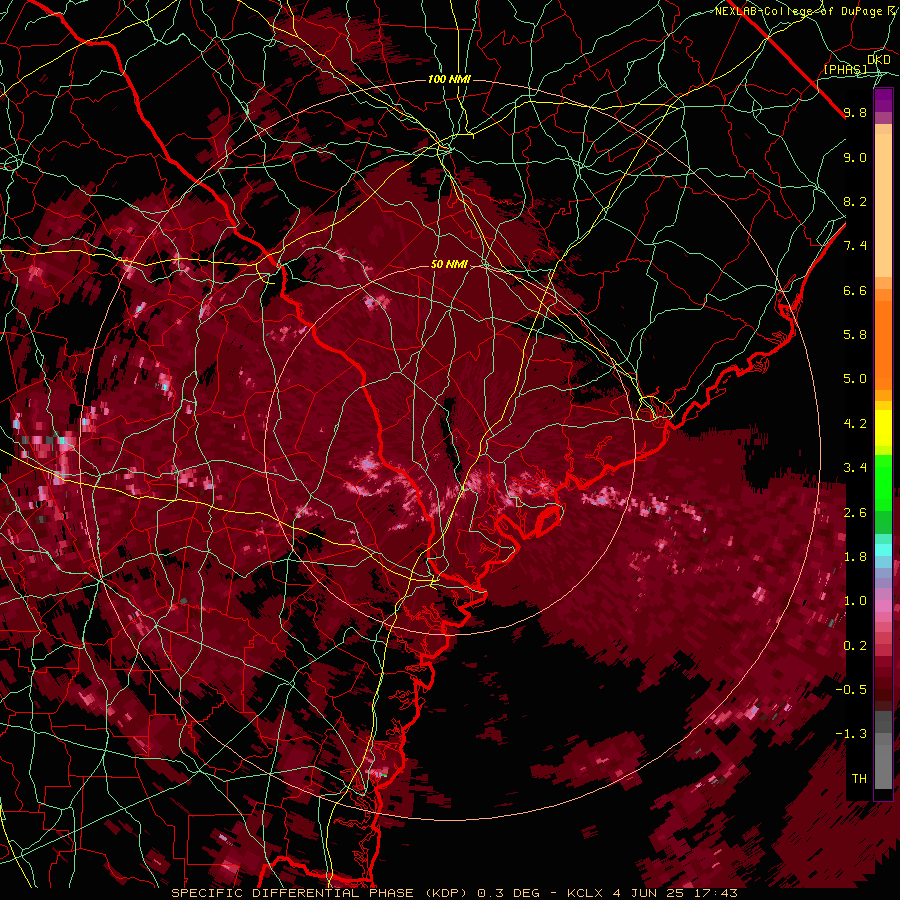Click the 0.2 value on color scale
Screen dimensions: 900x900
(x=855, y=646)
